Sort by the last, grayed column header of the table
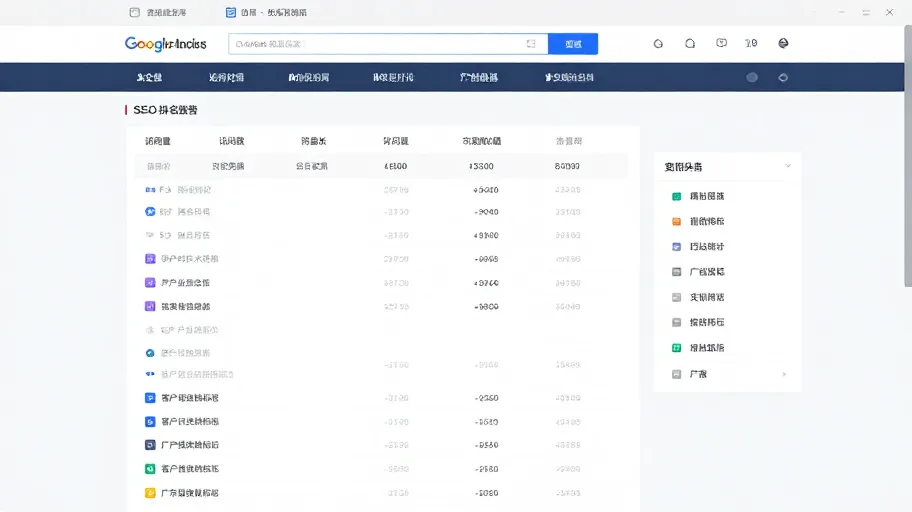912x512 pixels. click(x=568, y=141)
